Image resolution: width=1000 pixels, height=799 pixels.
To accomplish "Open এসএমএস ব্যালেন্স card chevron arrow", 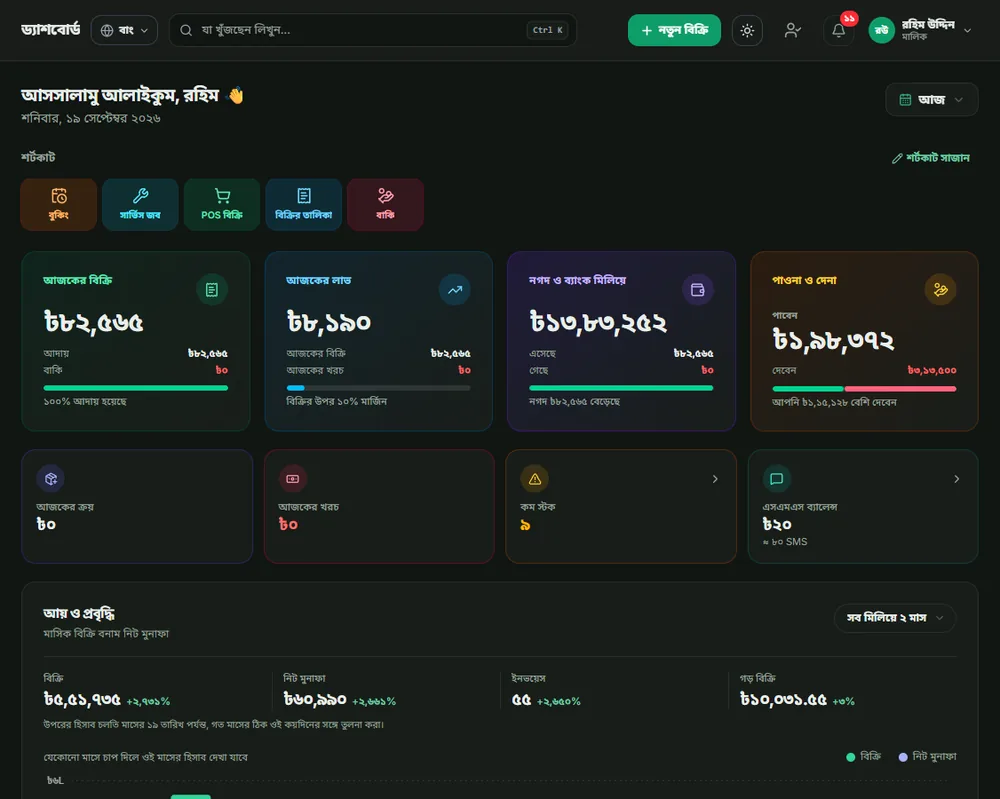I will 957,479.
